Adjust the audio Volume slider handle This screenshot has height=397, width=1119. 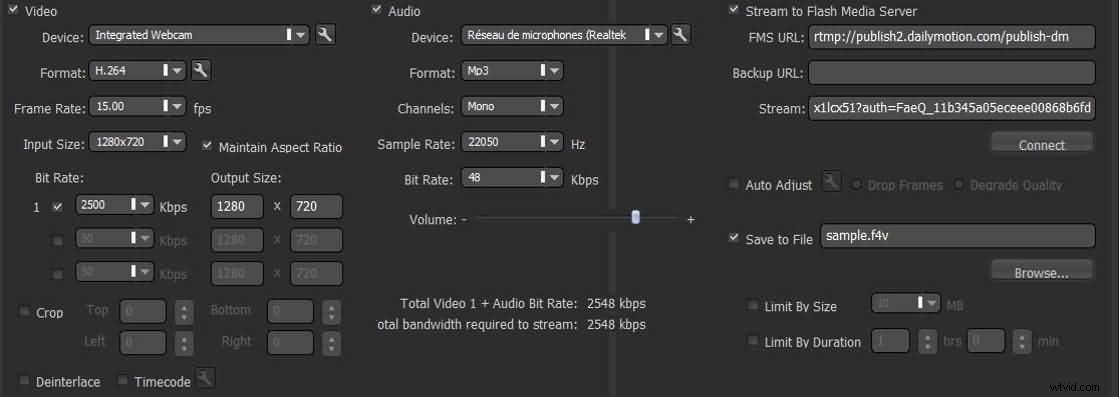(635, 218)
